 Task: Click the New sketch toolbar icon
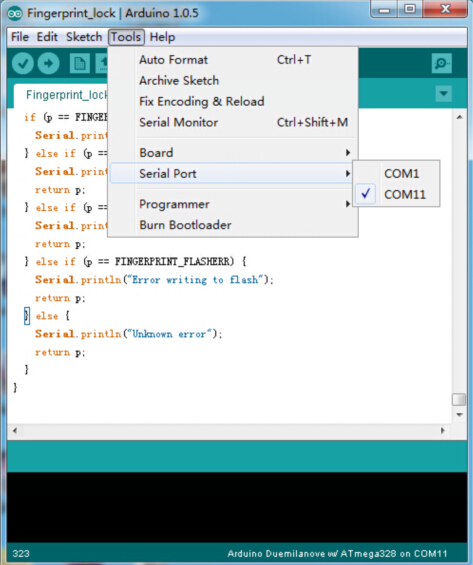pos(80,63)
